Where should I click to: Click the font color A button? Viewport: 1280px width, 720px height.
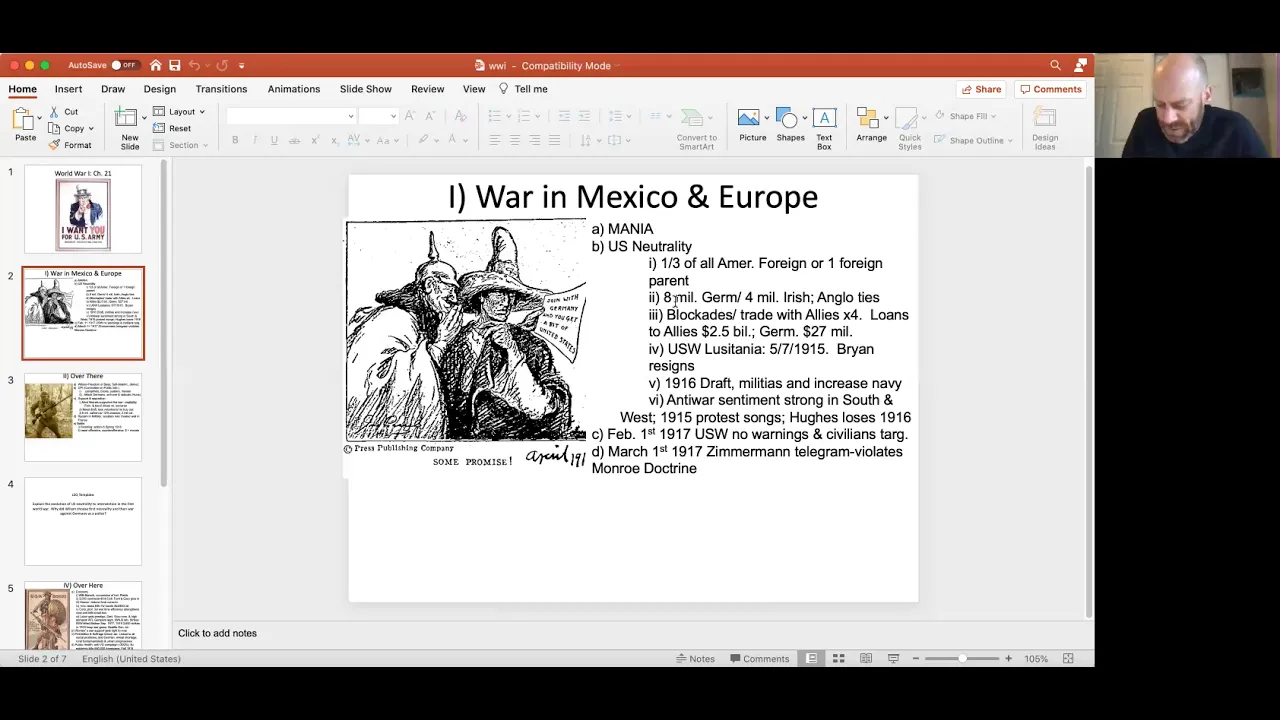[x=452, y=140]
